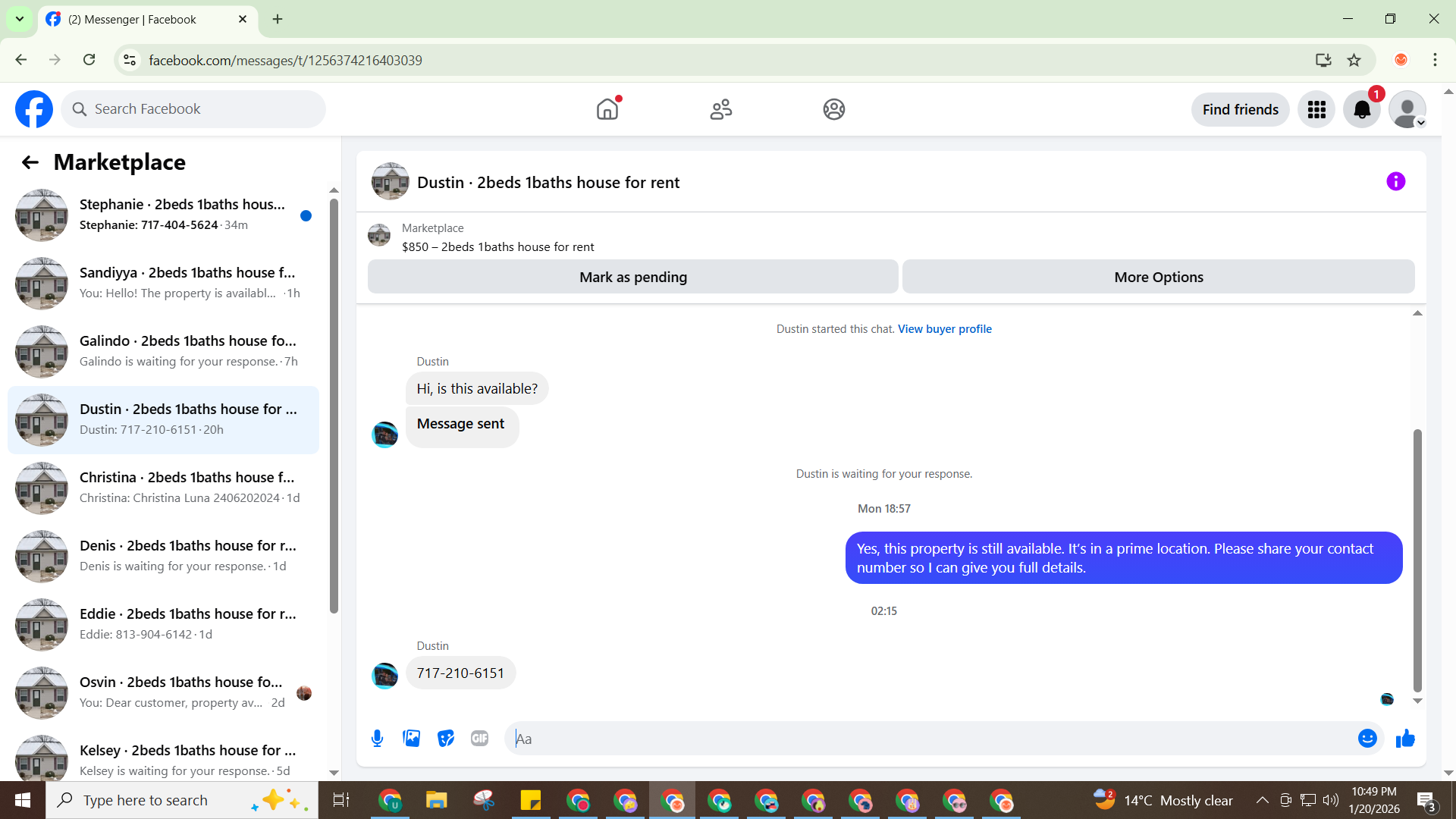1456x819 pixels.
Task: Open the $850 house listing link
Action: (x=497, y=247)
